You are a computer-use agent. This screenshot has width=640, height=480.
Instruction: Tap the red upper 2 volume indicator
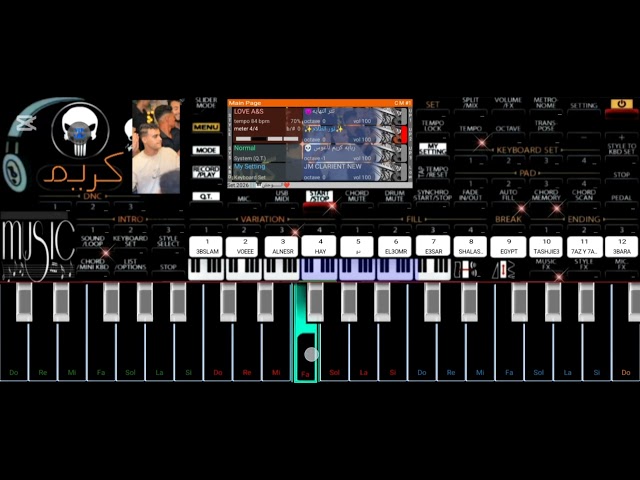point(404,135)
